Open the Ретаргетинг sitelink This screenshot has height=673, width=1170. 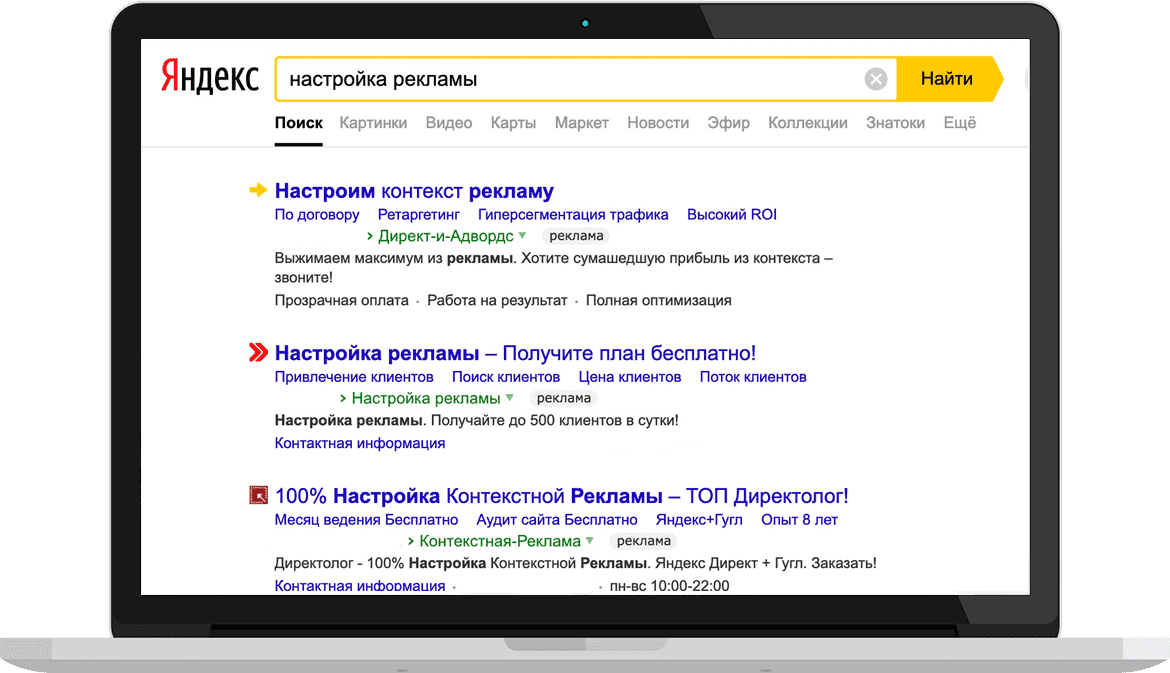point(419,215)
